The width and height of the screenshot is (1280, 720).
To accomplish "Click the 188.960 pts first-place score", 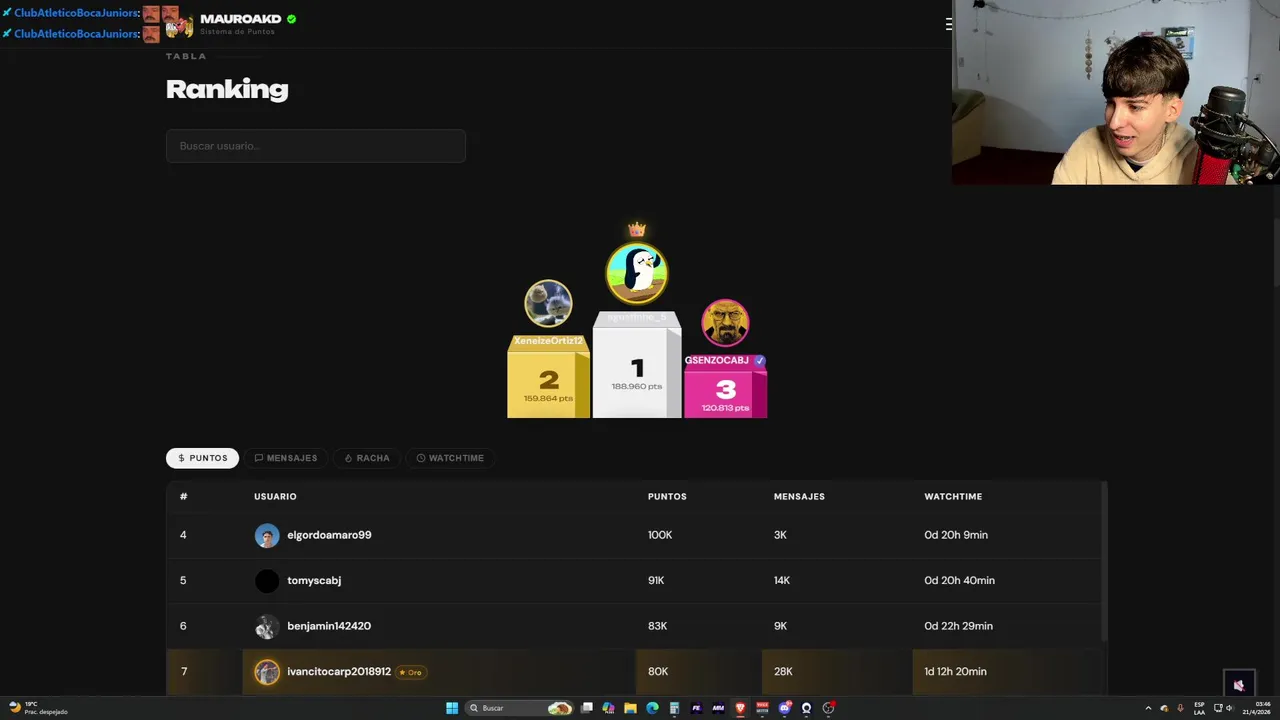I will click(x=637, y=386).
